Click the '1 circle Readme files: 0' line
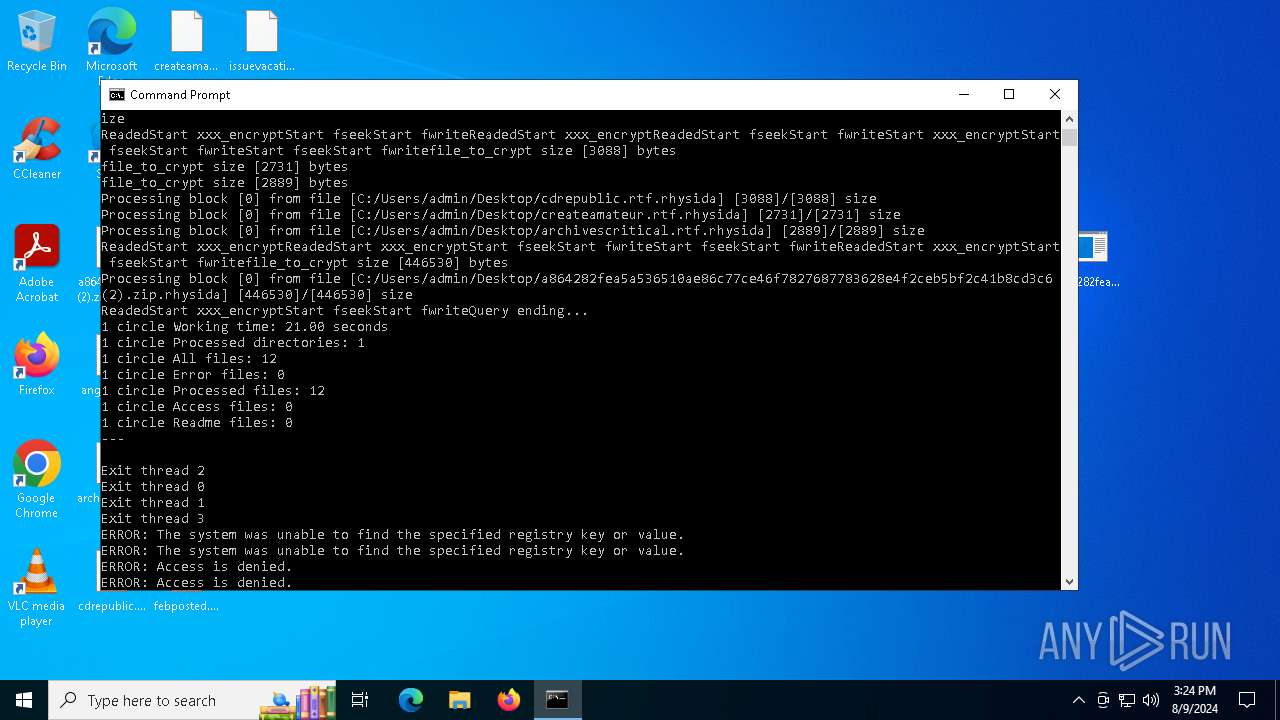 pyautogui.click(x=197, y=423)
